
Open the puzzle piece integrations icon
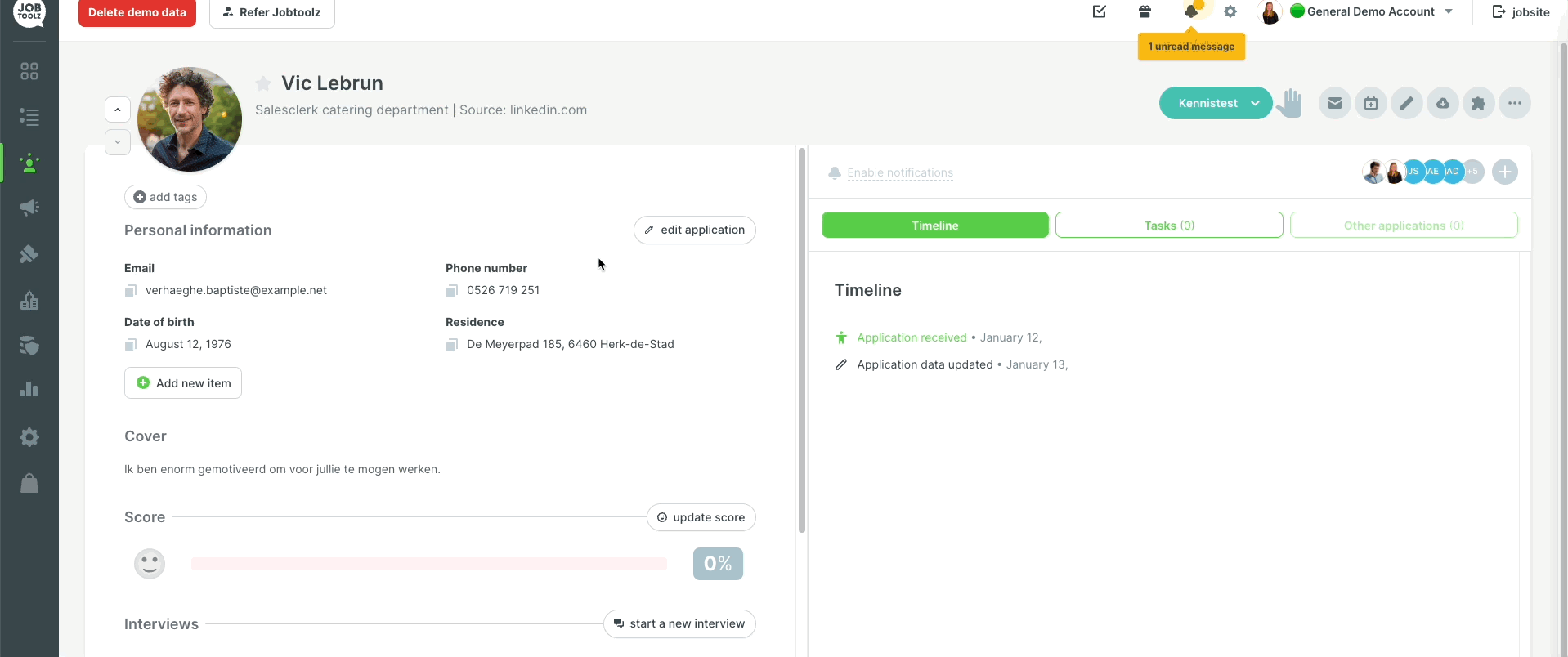click(1478, 104)
